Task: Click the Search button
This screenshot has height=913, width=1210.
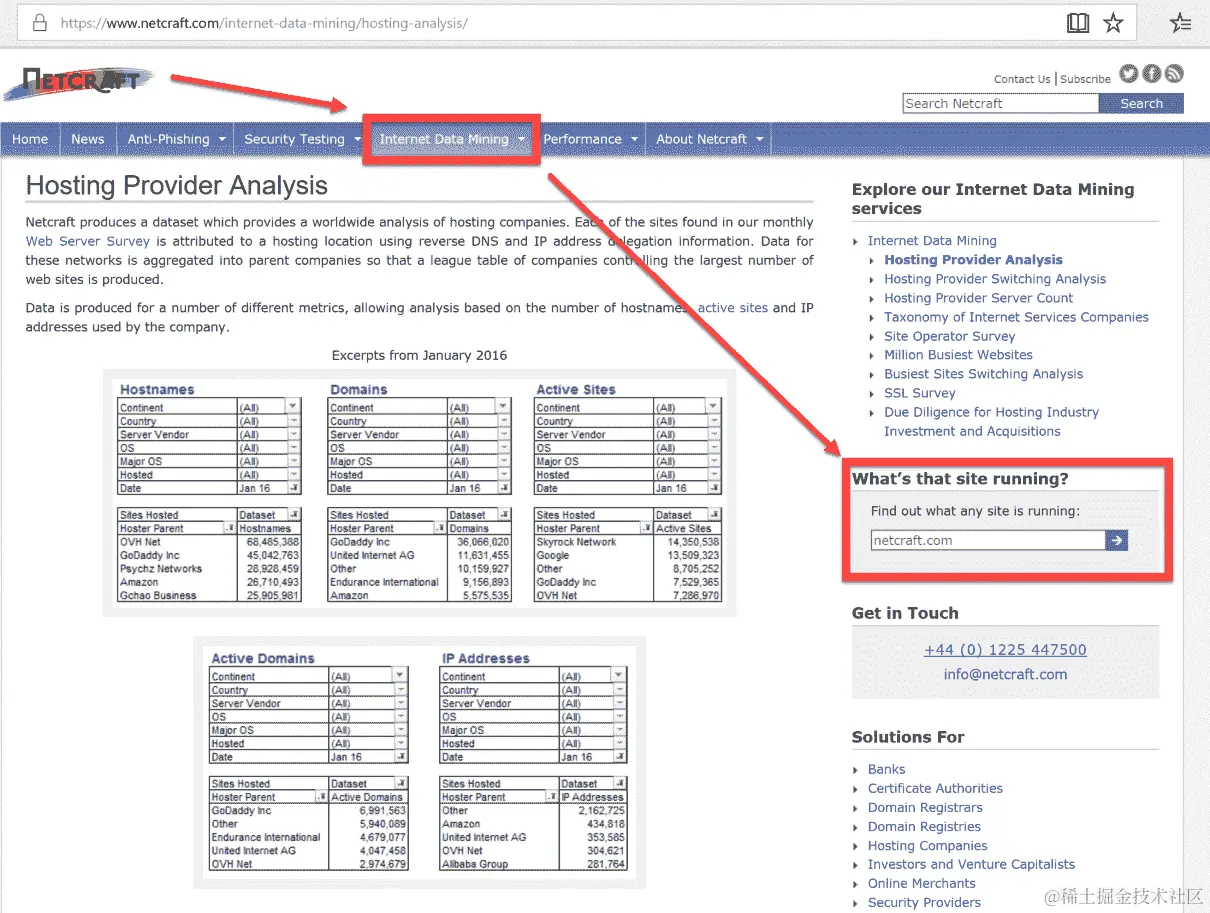Action: pyautogui.click(x=1141, y=103)
